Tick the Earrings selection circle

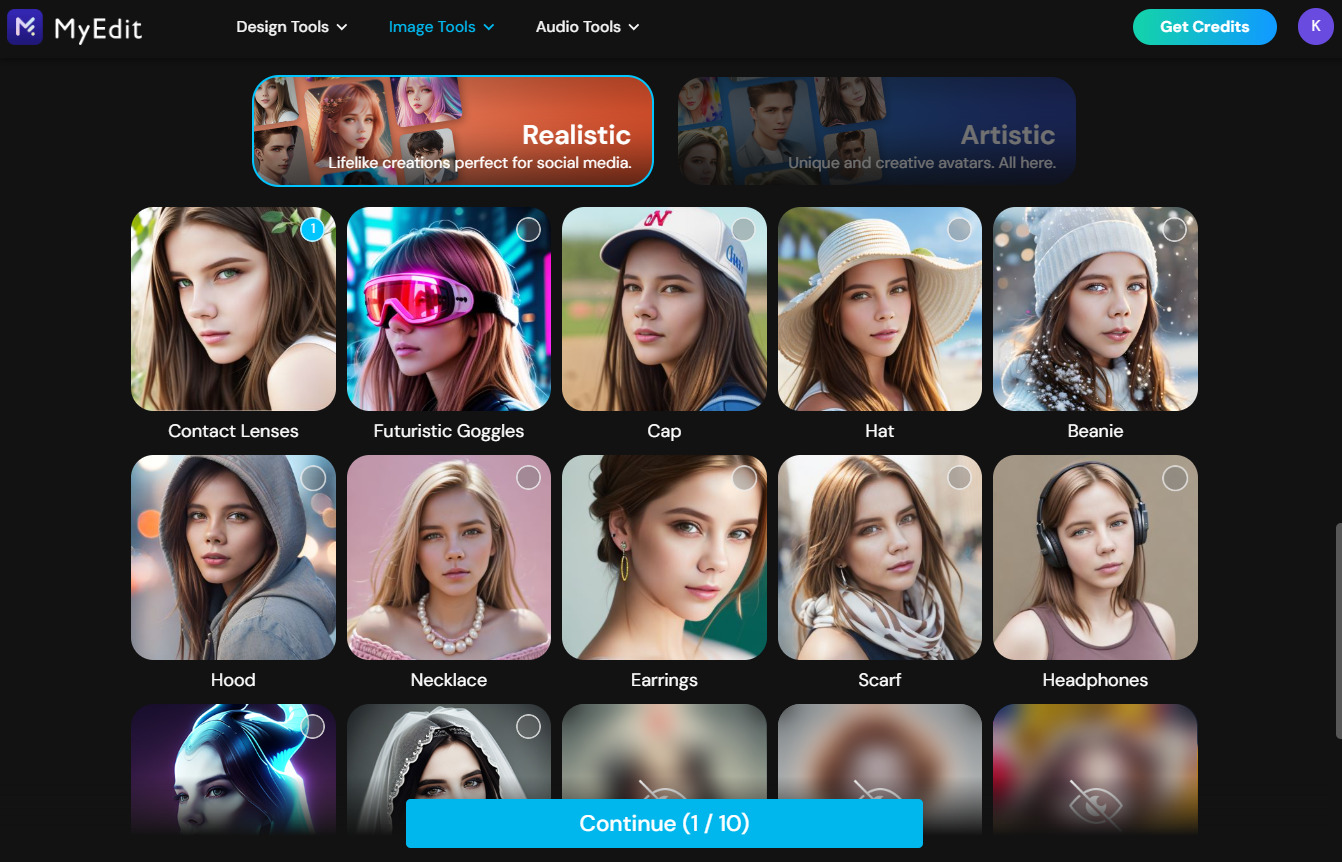tap(744, 478)
